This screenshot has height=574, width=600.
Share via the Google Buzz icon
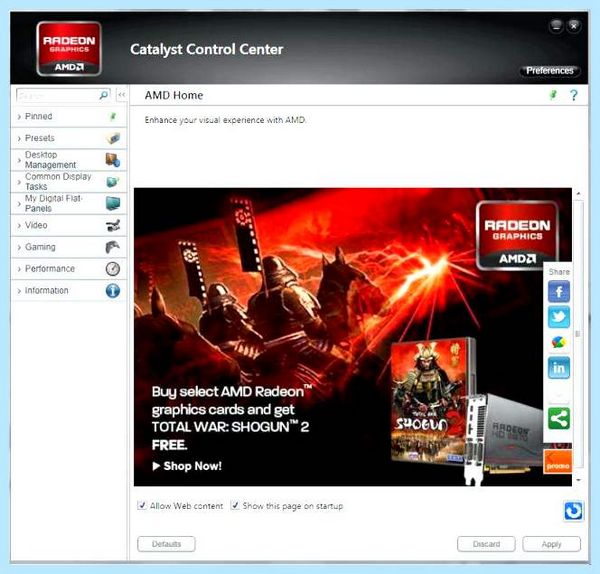[x=559, y=342]
